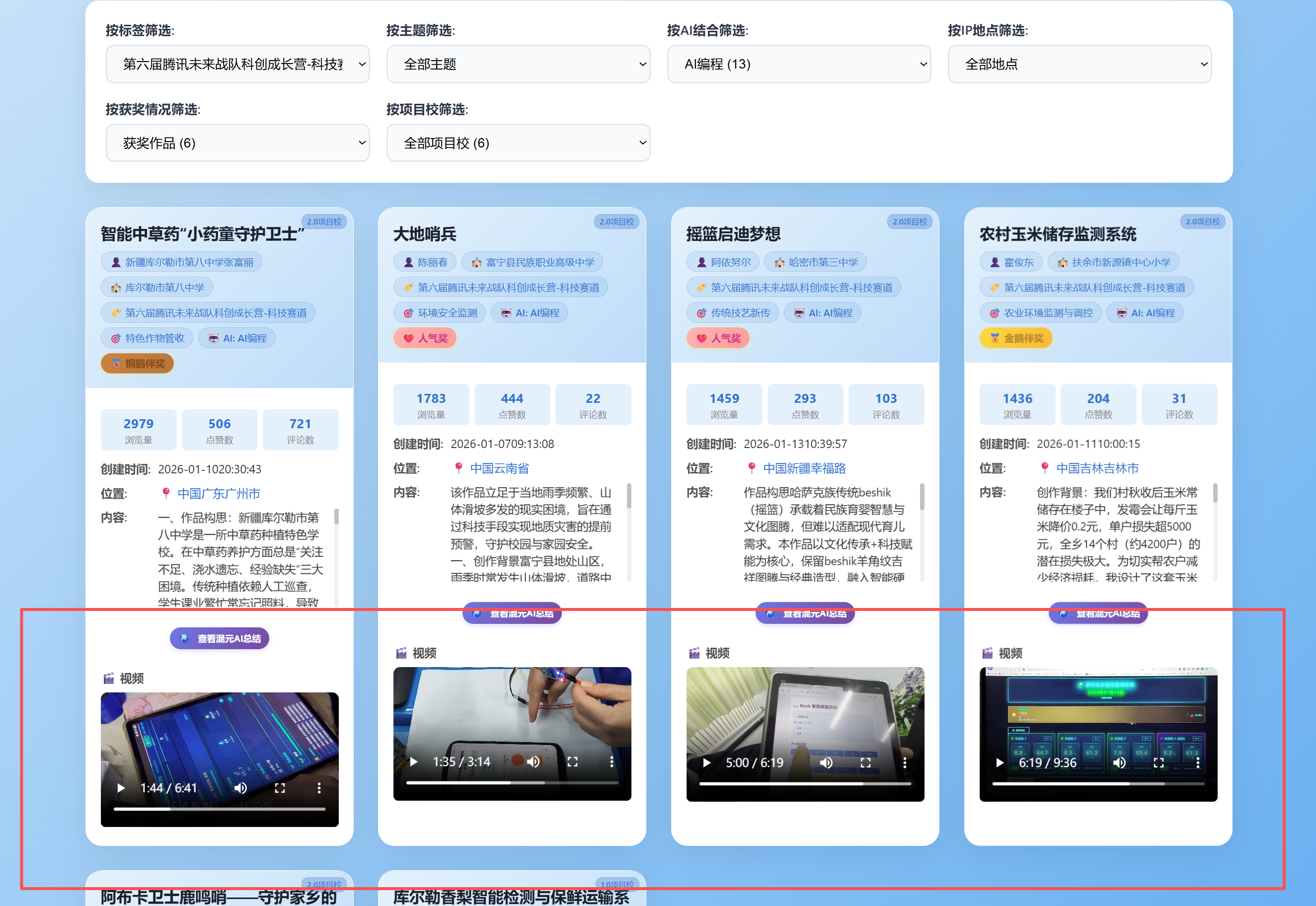Open the AI编程 (13) filter dropdown
This screenshot has height=906, width=1316.
tap(798, 64)
